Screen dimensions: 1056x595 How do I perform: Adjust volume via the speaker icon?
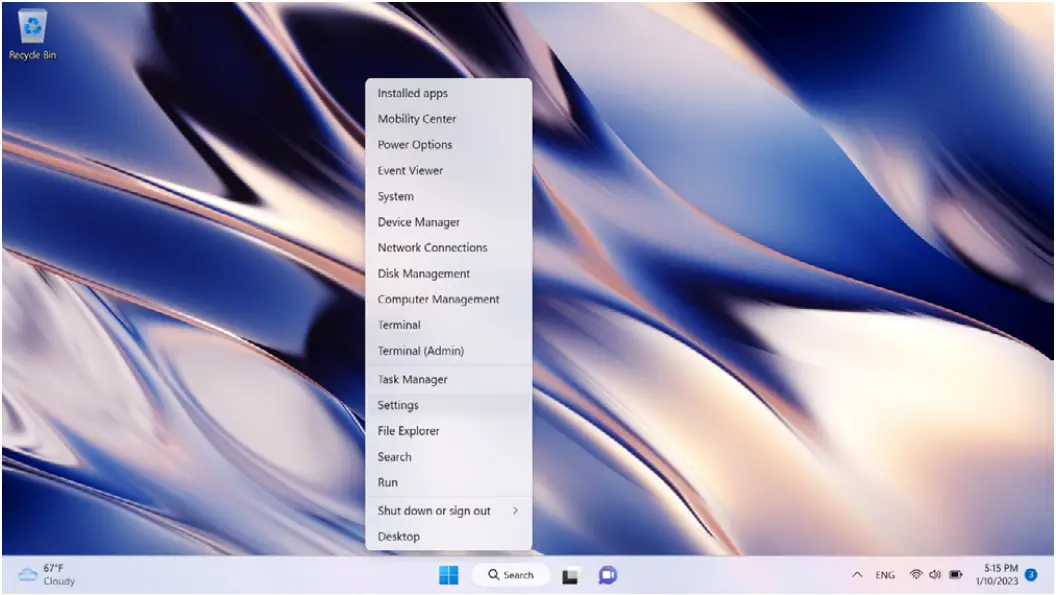click(936, 575)
